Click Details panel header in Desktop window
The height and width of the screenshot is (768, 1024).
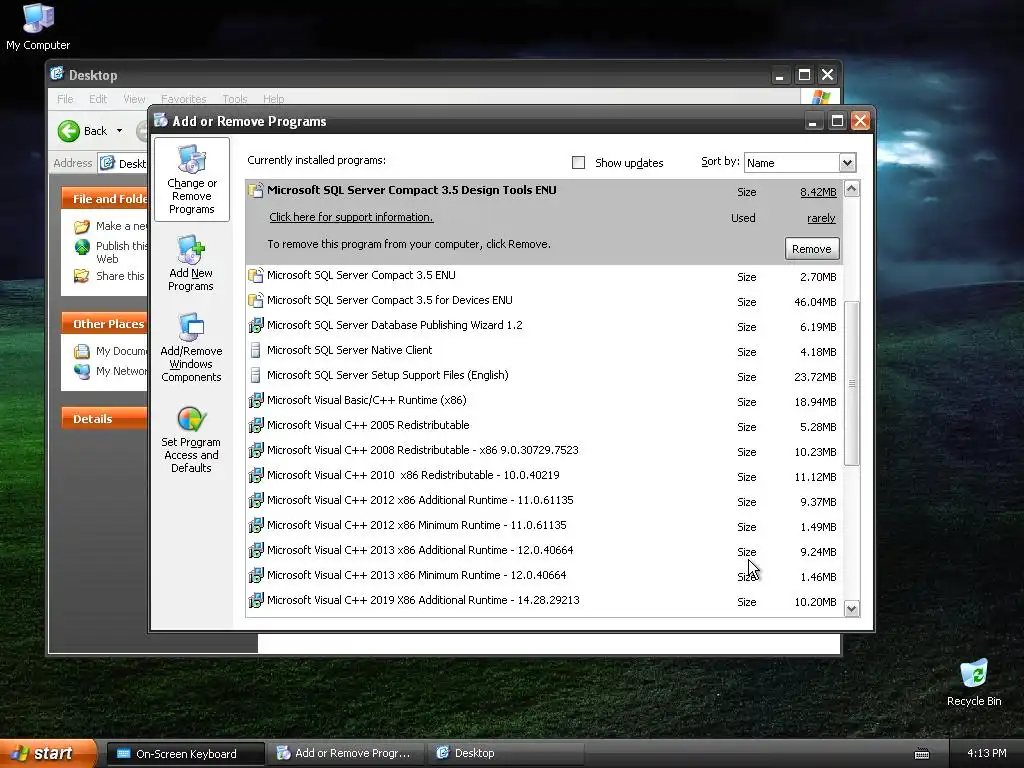click(104, 419)
